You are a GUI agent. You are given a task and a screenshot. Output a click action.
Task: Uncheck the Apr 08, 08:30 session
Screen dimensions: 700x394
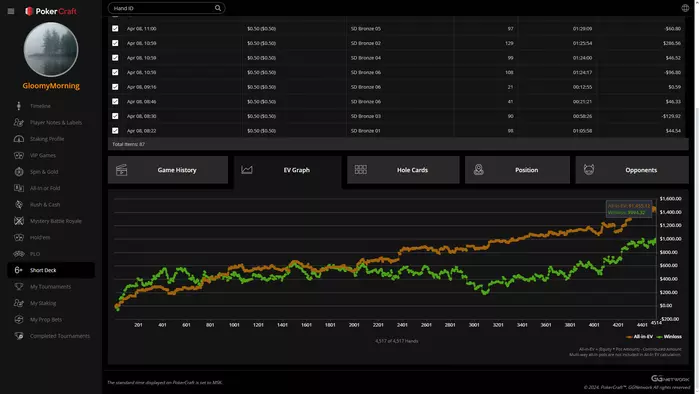[115, 116]
